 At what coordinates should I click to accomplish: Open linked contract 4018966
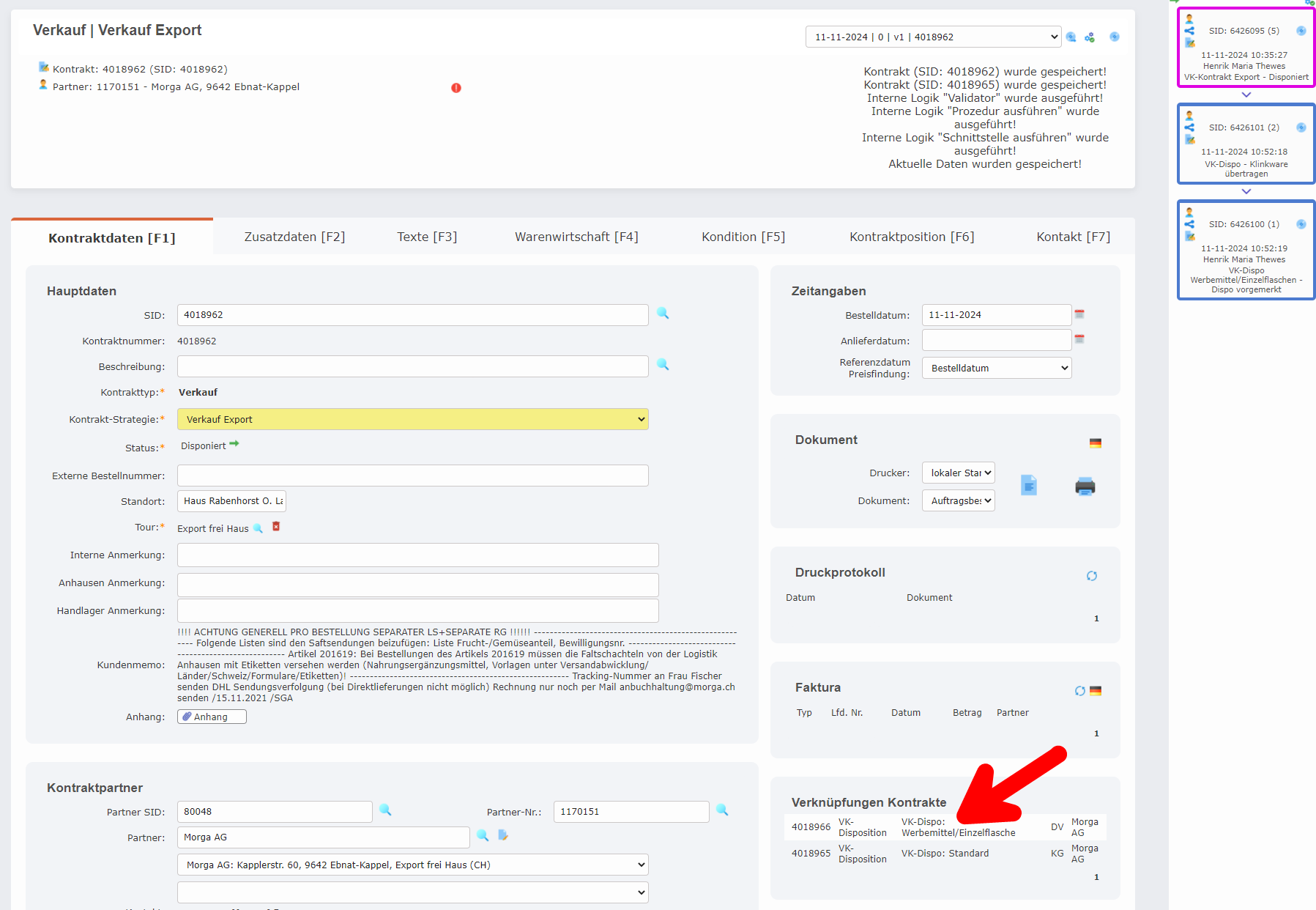[811, 827]
